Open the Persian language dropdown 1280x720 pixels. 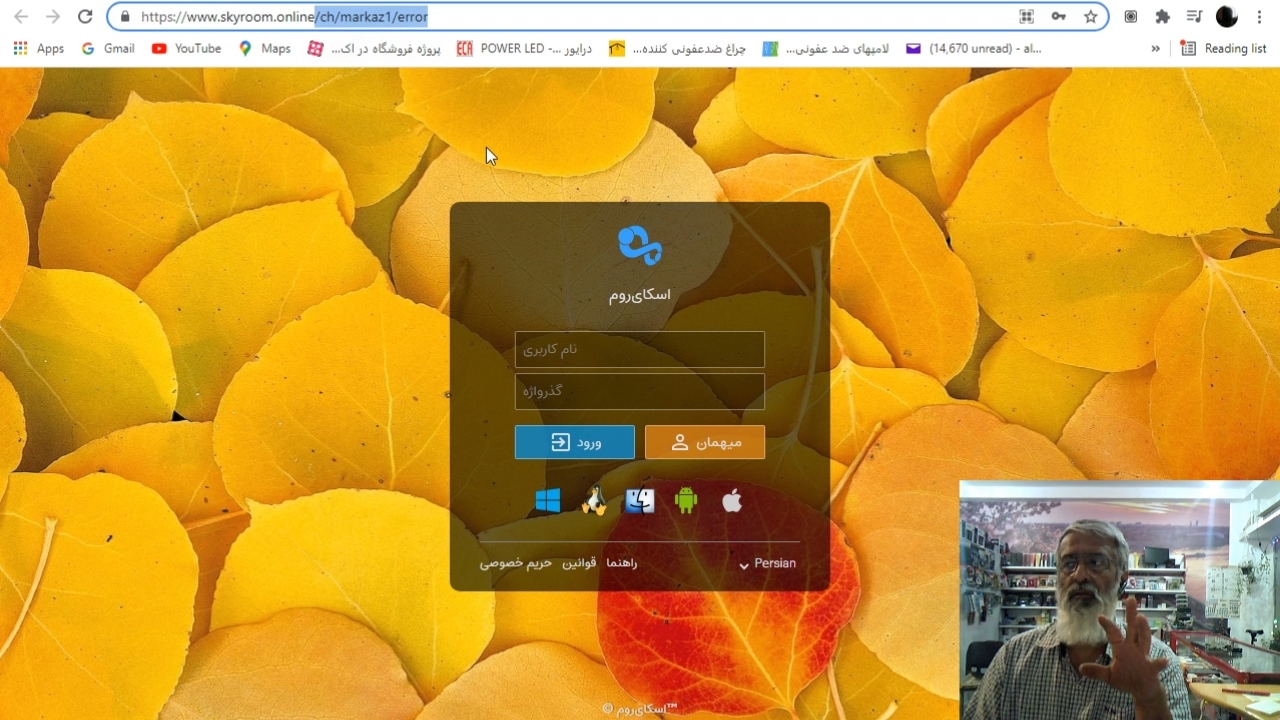(767, 564)
